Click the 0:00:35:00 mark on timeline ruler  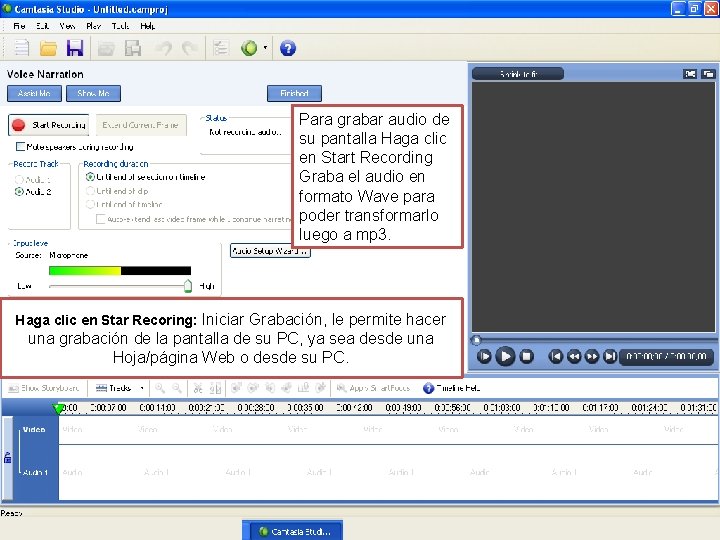click(x=305, y=407)
